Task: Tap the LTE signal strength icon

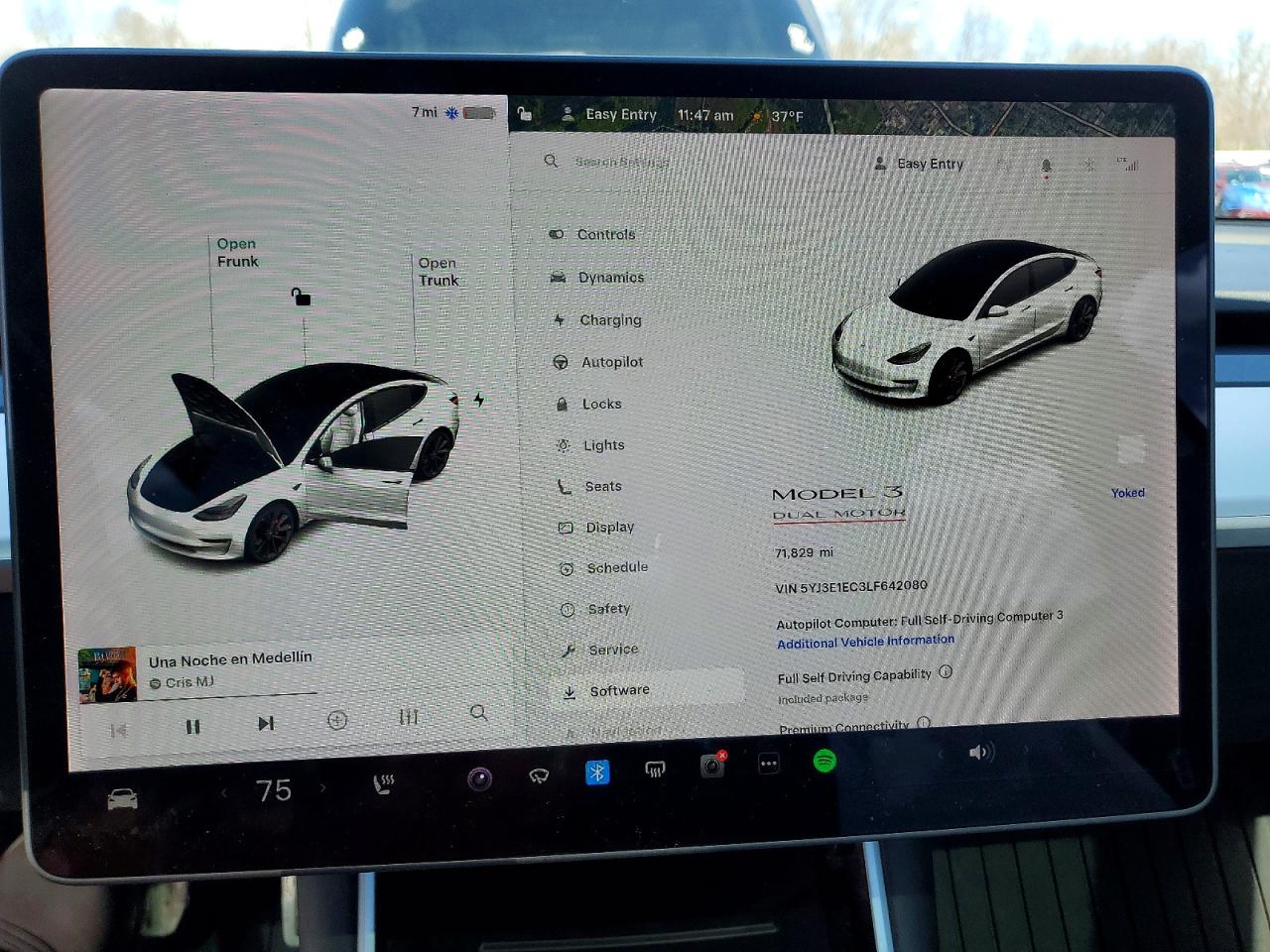Action: coord(1128,163)
